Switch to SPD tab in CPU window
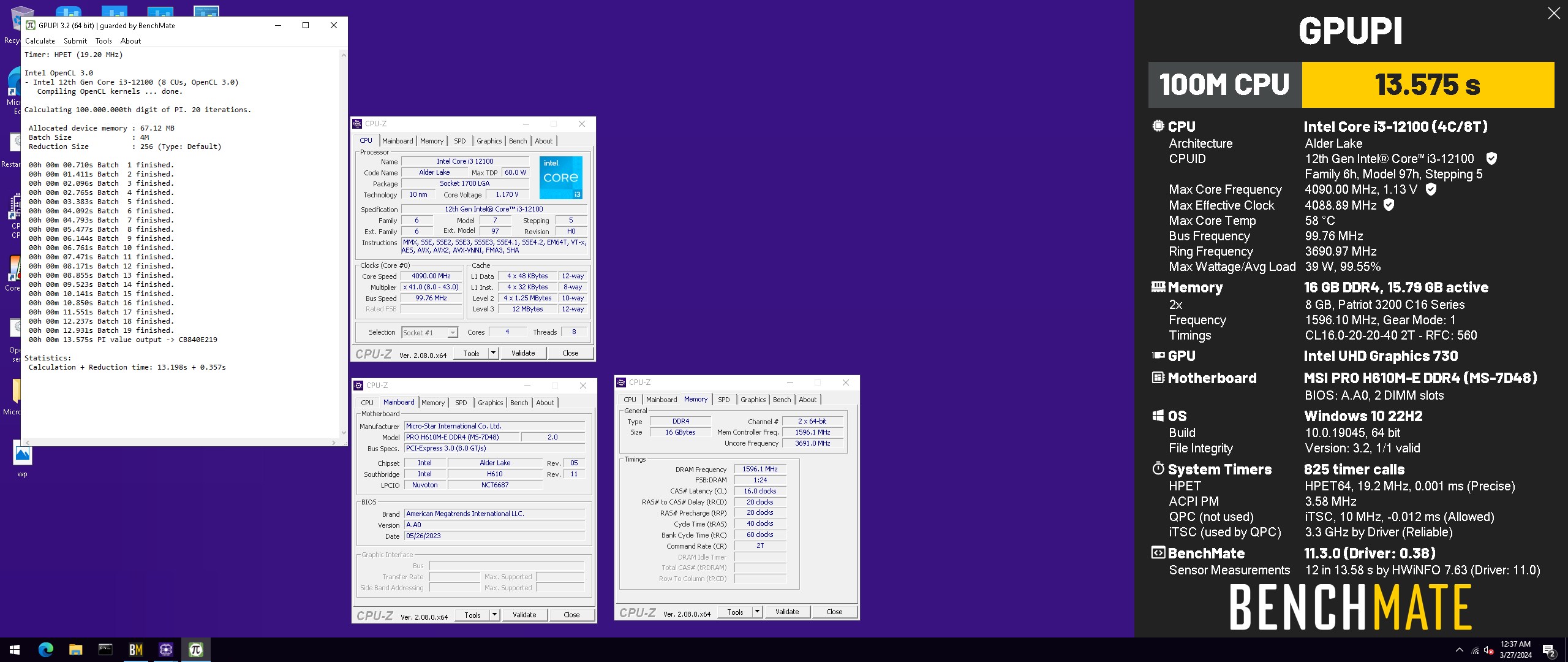Screen dimensions: 1568x662 (x=460, y=141)
